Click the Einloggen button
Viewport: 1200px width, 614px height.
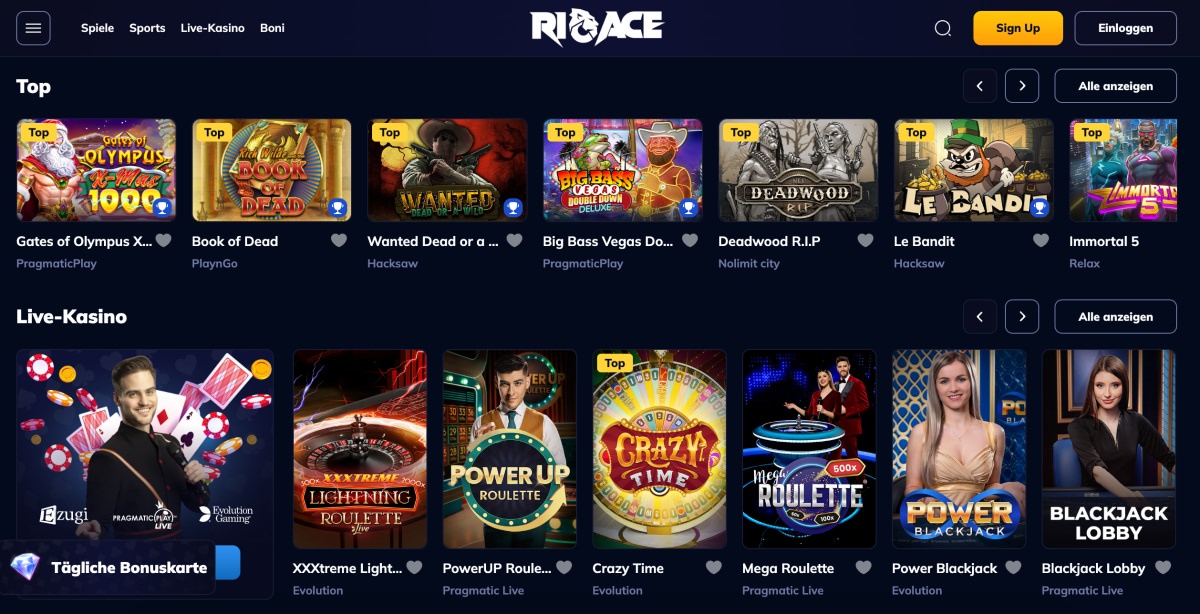pyautogui.click(x=1125, y=28)
